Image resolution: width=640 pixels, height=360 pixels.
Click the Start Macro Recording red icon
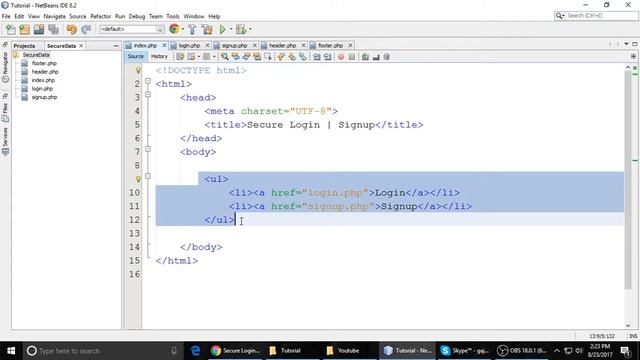pyautogui.click(x=341, y=57)
